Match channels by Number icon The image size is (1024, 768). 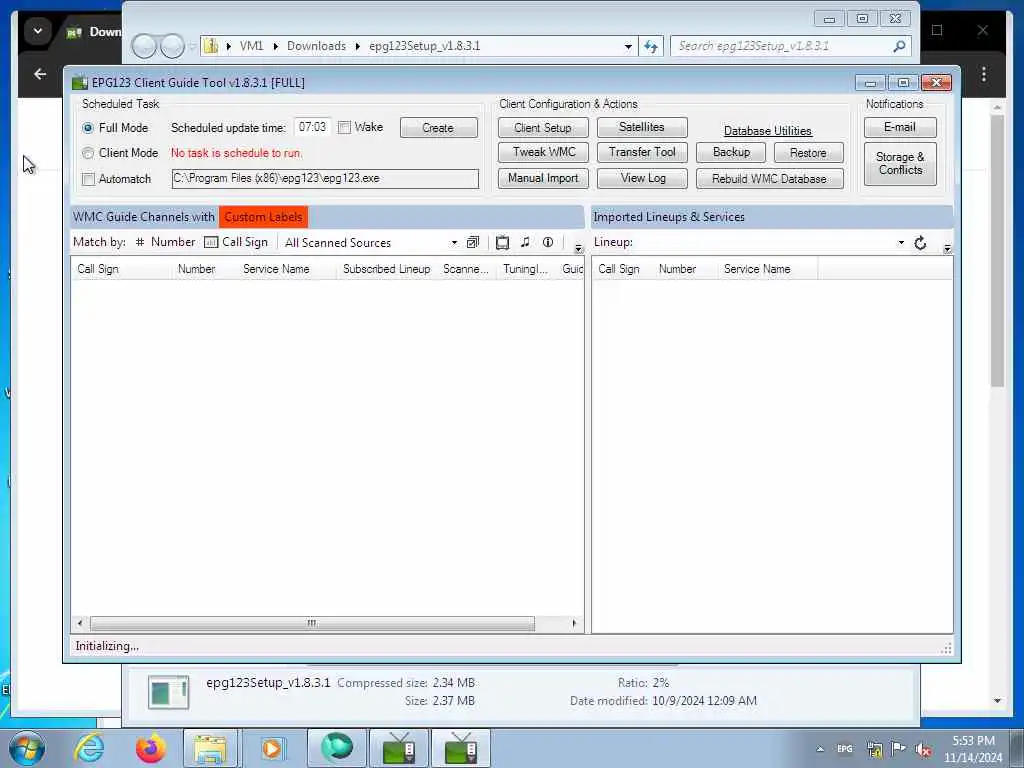139,242
